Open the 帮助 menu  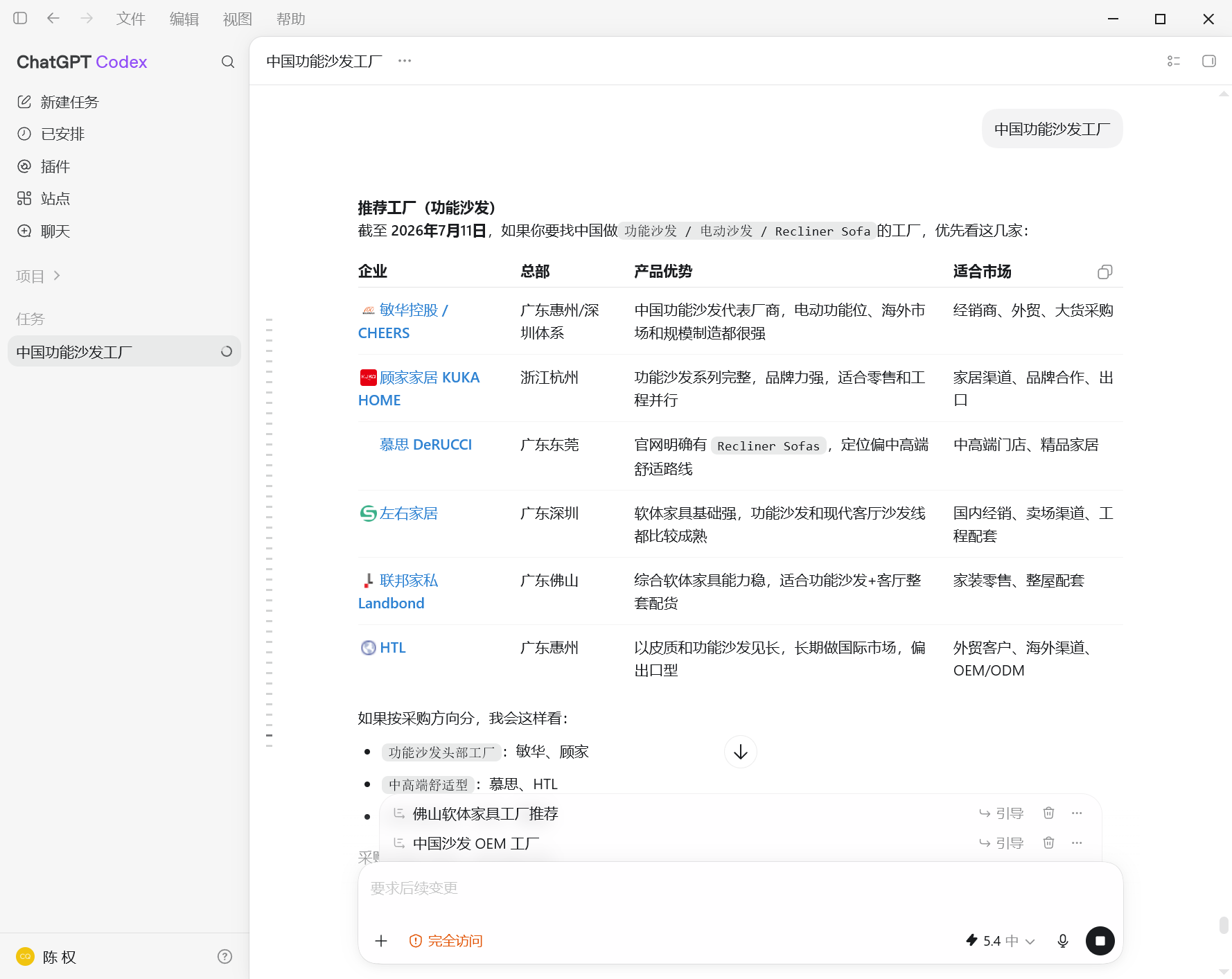point(291,19)
